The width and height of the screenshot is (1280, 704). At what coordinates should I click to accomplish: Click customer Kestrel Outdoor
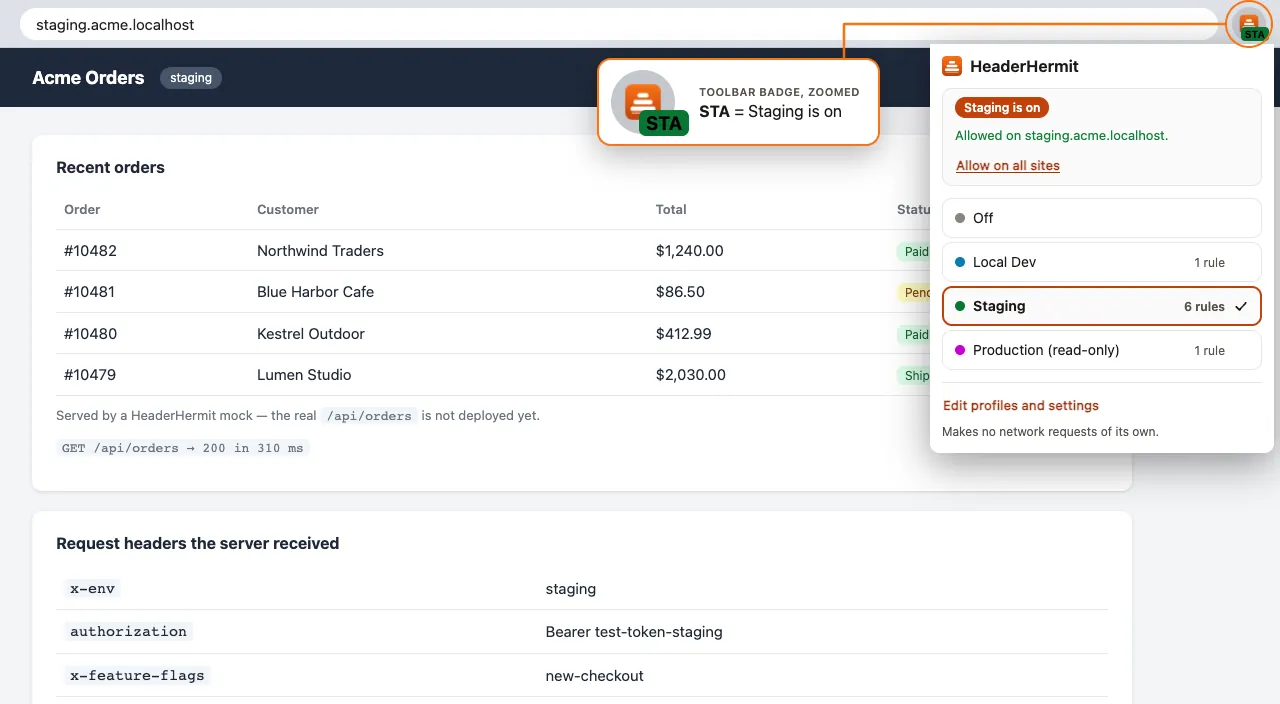(311, 334)
